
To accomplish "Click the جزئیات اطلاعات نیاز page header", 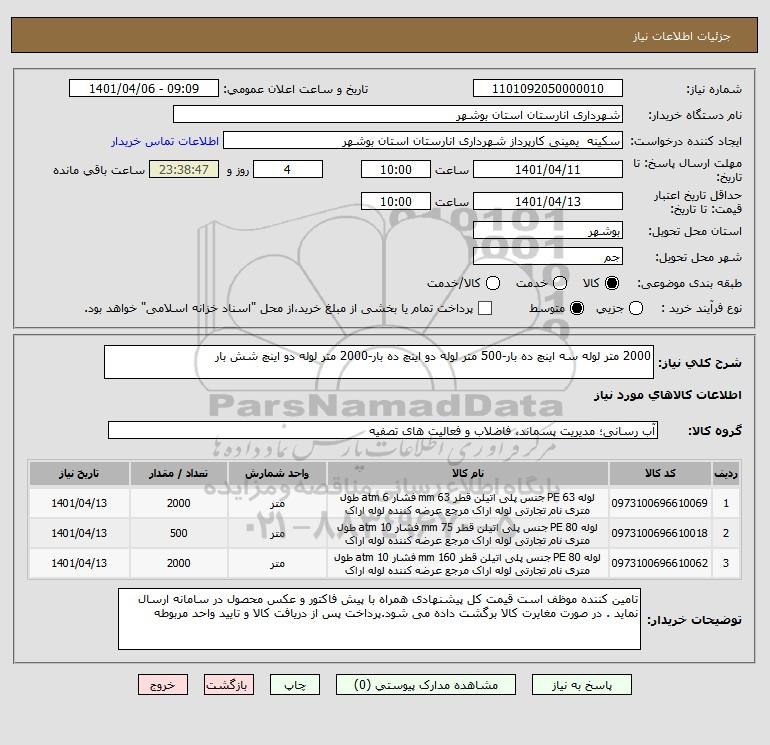I will (x=682, y=37).
